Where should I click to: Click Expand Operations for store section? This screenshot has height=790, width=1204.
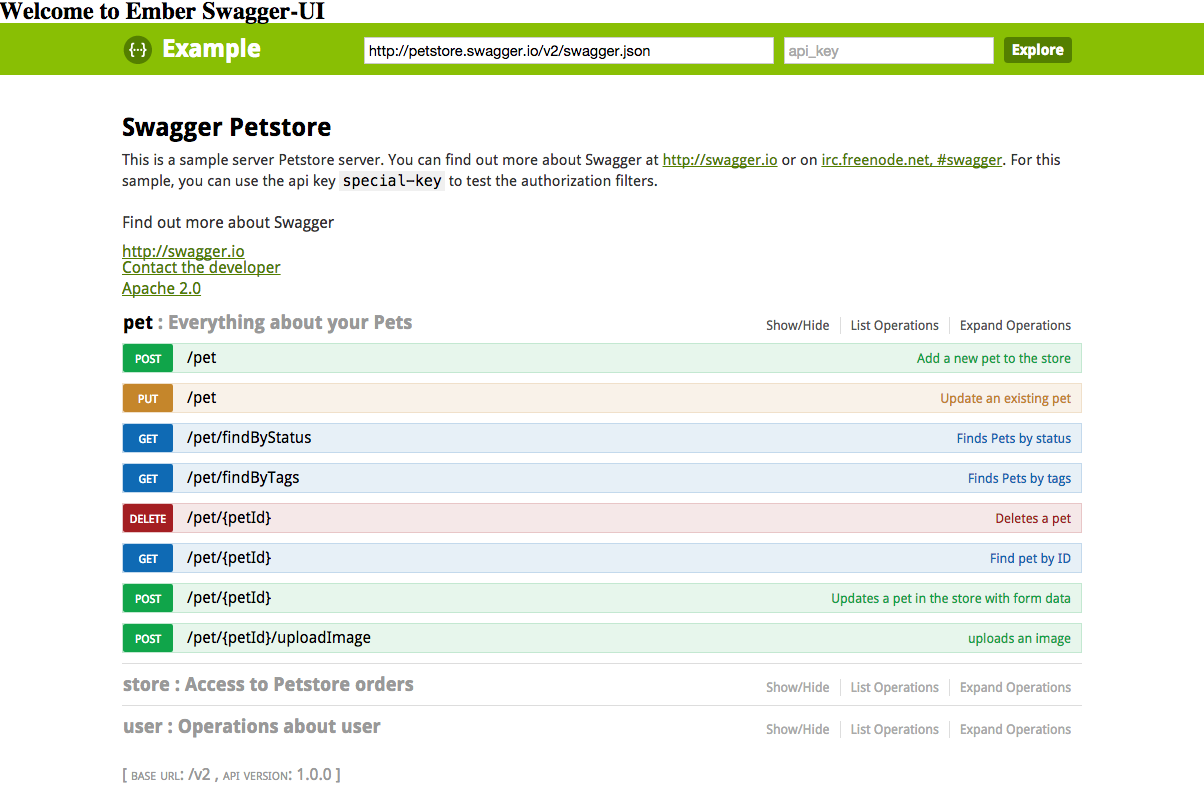coord(1015,687)
